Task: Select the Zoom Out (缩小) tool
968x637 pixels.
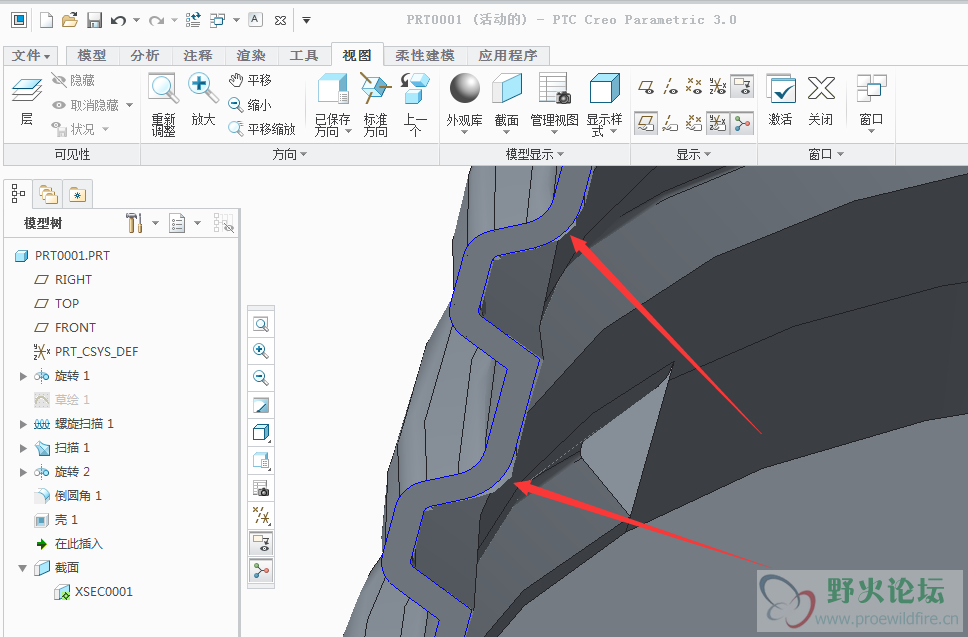Action: click(x=250, y=105)
